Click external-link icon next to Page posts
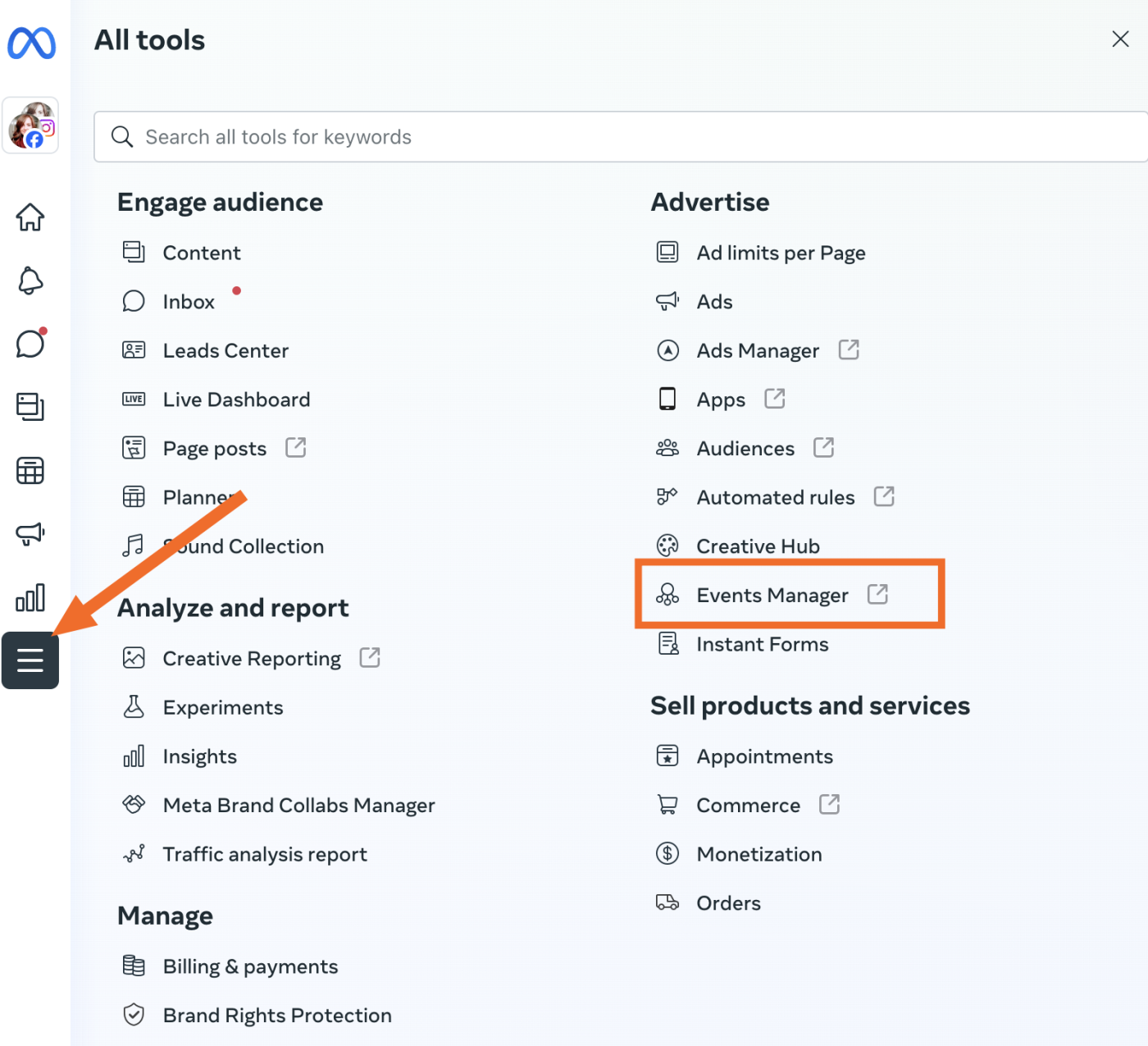Screen dimensions: 1148x1046 [x=295, y=447]
